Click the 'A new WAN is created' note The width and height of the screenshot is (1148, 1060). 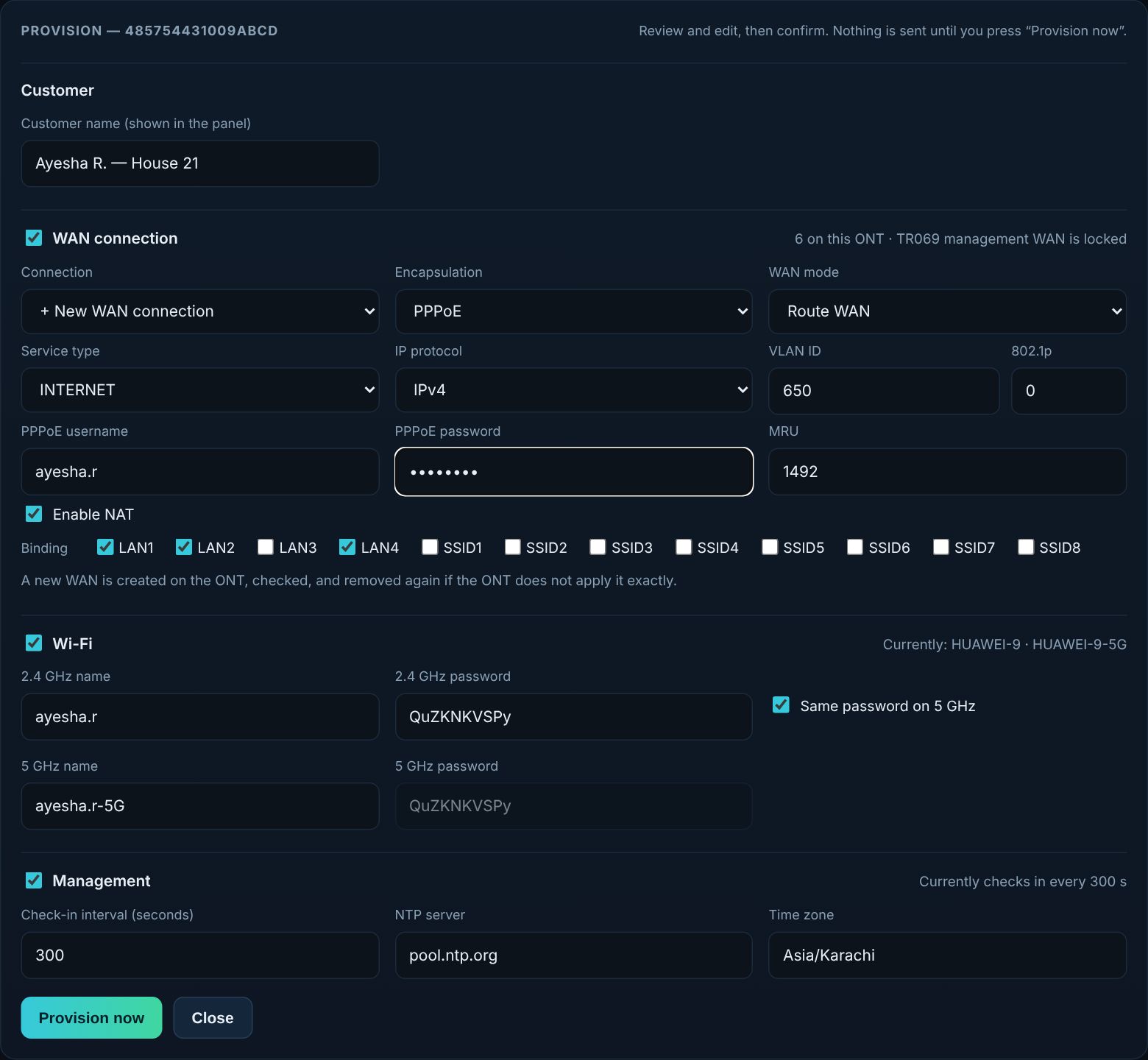click(349, 580)
